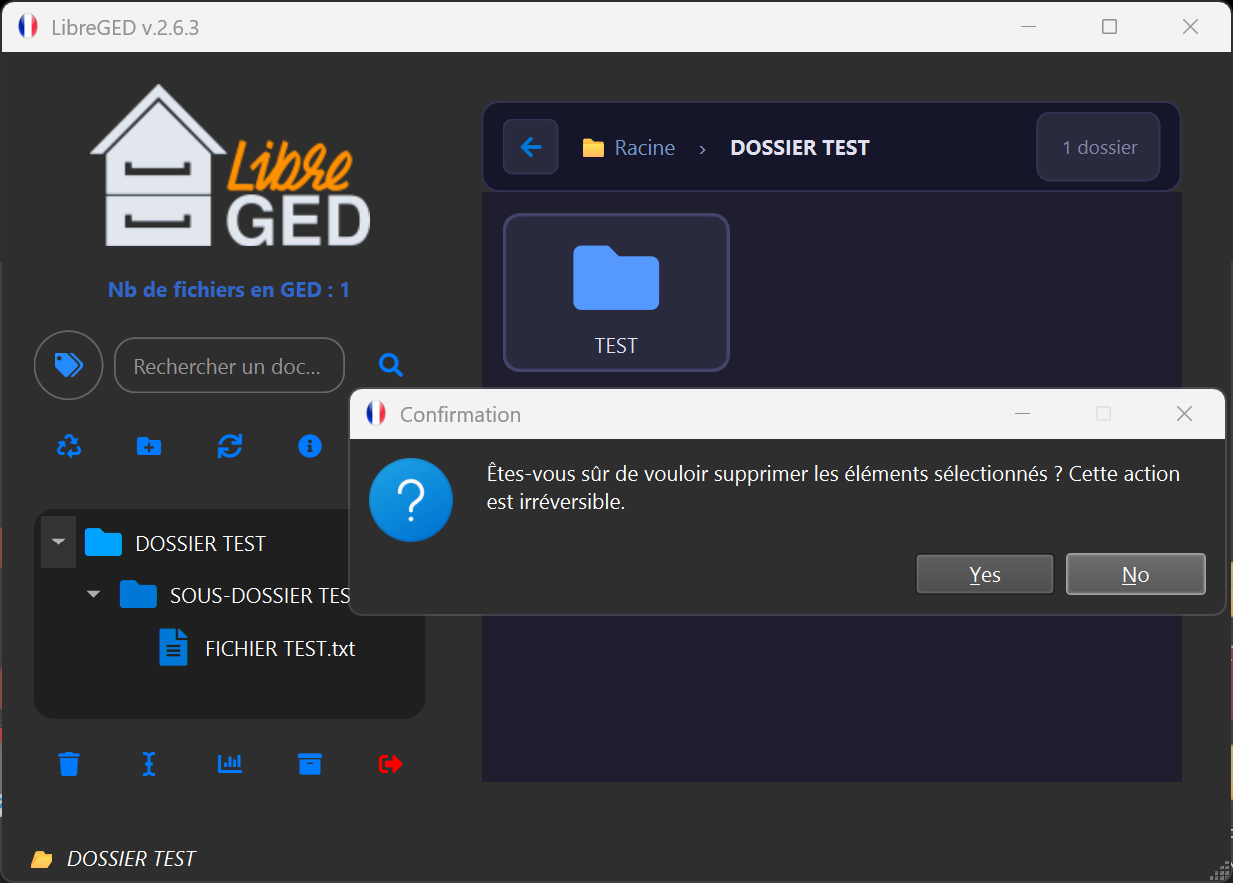The image size is (1233, 883).
Task: Click the search document input field
Action: [229, 366]
